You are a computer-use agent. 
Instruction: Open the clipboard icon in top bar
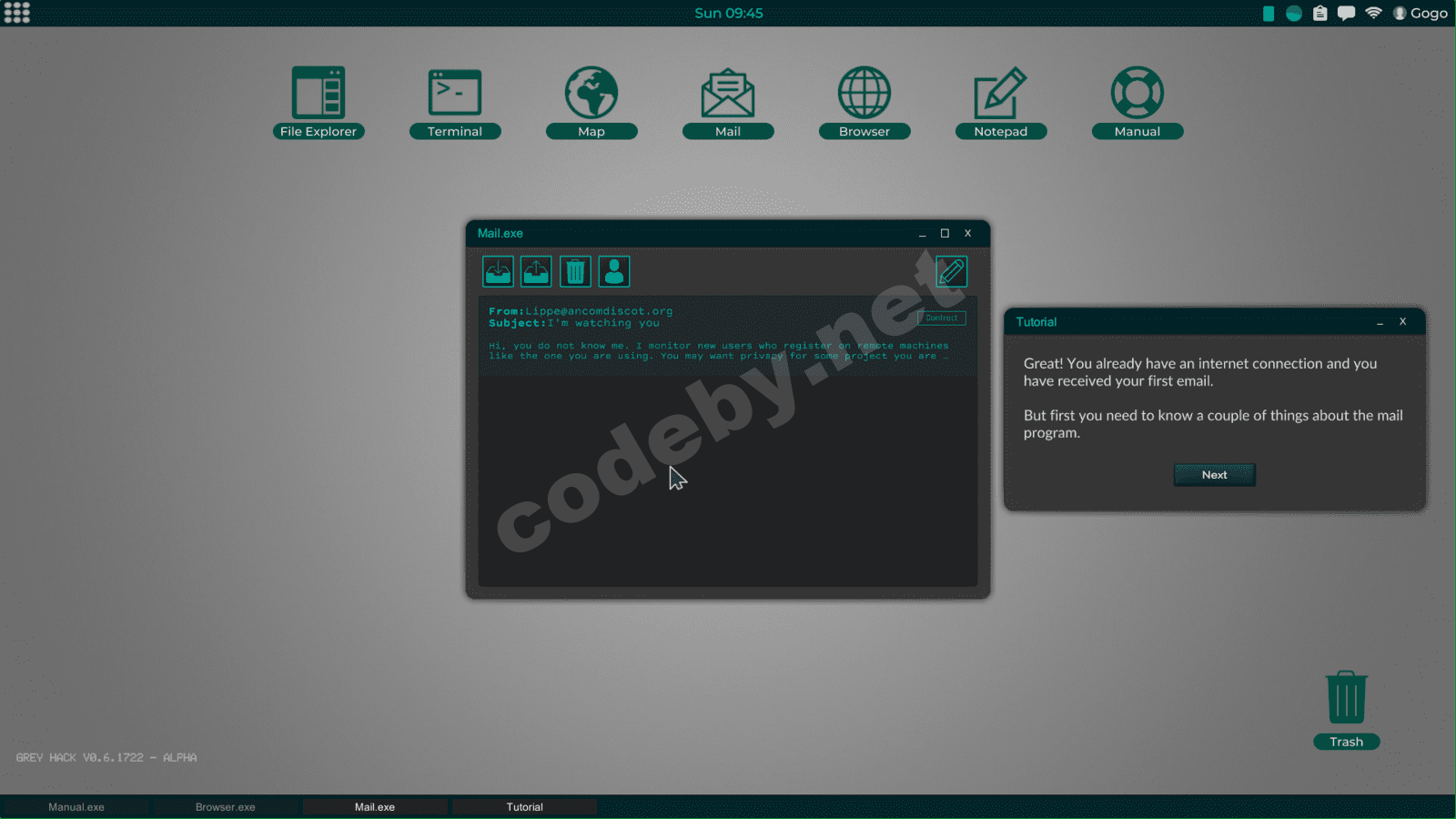pyautogui.click(x=1320, y=13)
